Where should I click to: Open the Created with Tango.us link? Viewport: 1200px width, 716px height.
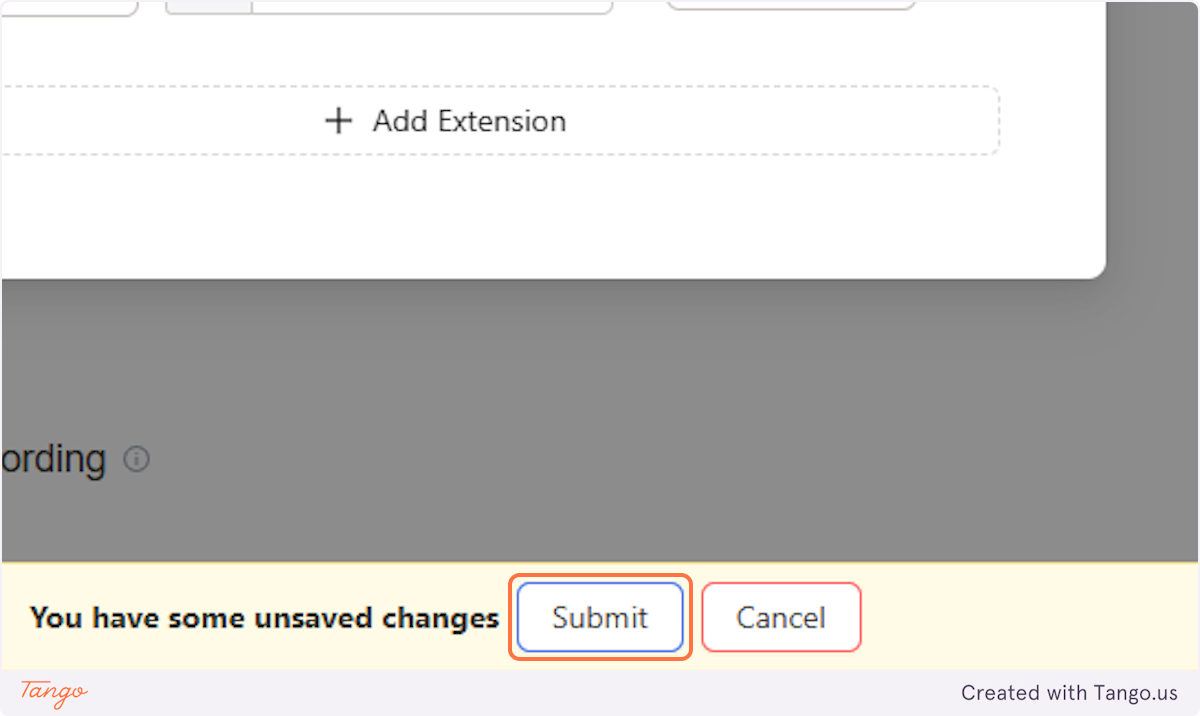(1069, 692)
